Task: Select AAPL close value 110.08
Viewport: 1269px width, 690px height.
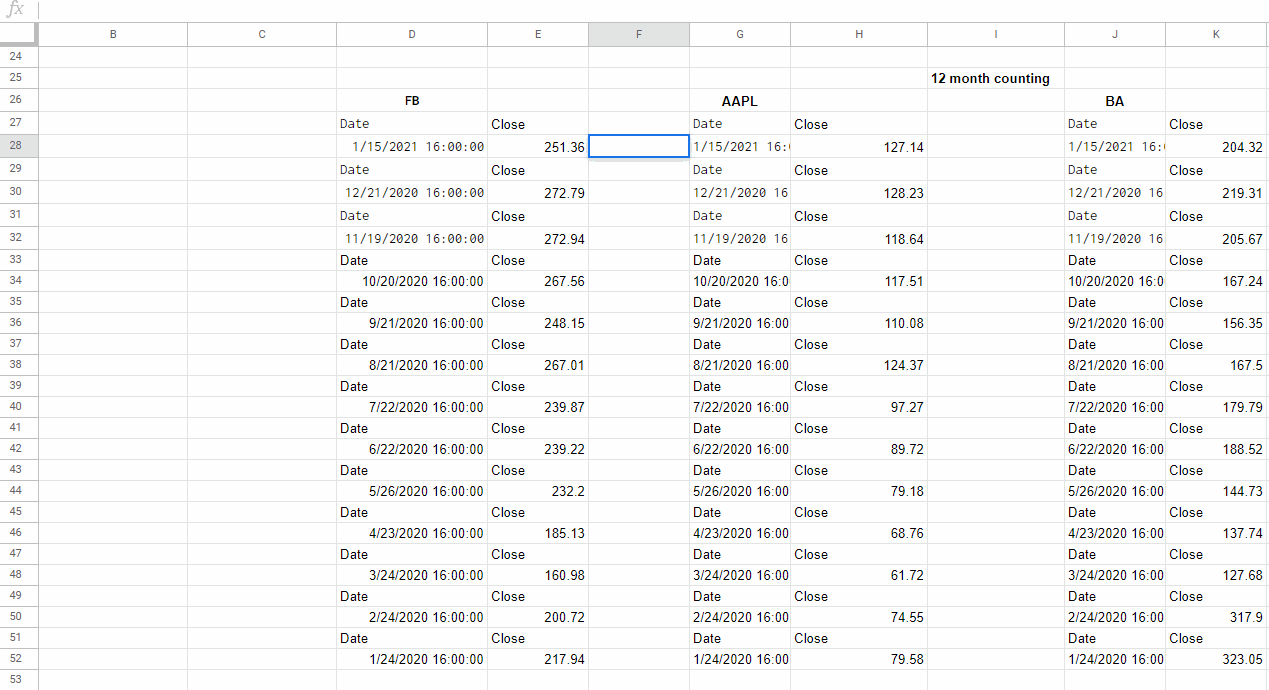Action: 859,324
